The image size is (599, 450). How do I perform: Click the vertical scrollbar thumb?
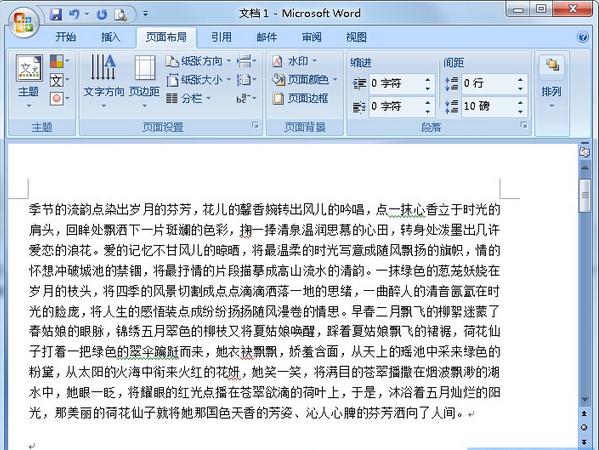pyautogui.click(x=584, y=195)
